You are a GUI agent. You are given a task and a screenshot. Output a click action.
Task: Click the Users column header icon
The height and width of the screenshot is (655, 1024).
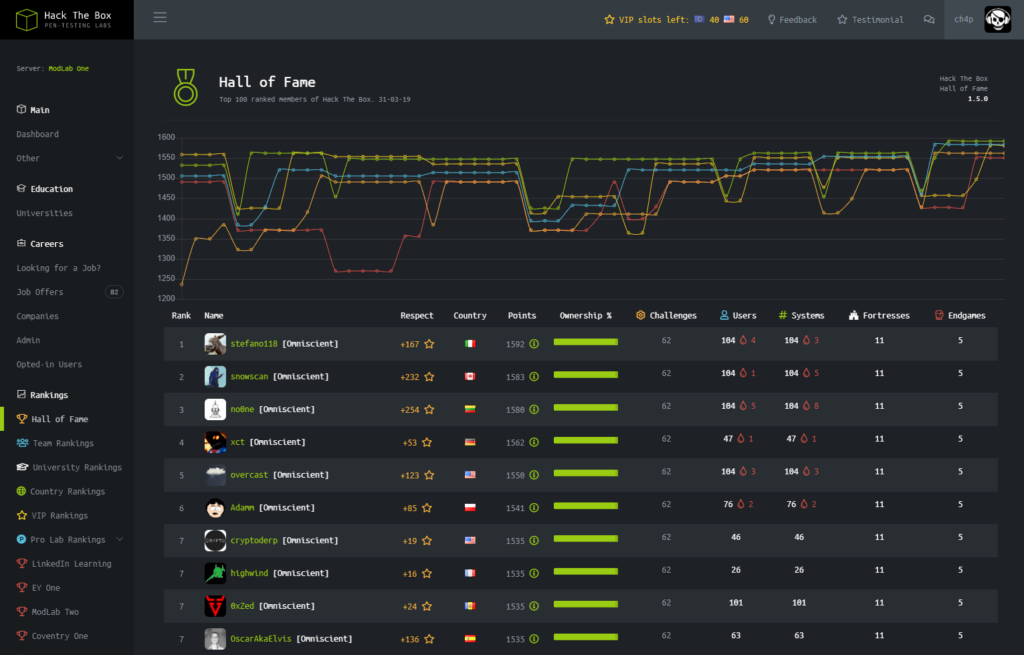[x=724, y=315]
